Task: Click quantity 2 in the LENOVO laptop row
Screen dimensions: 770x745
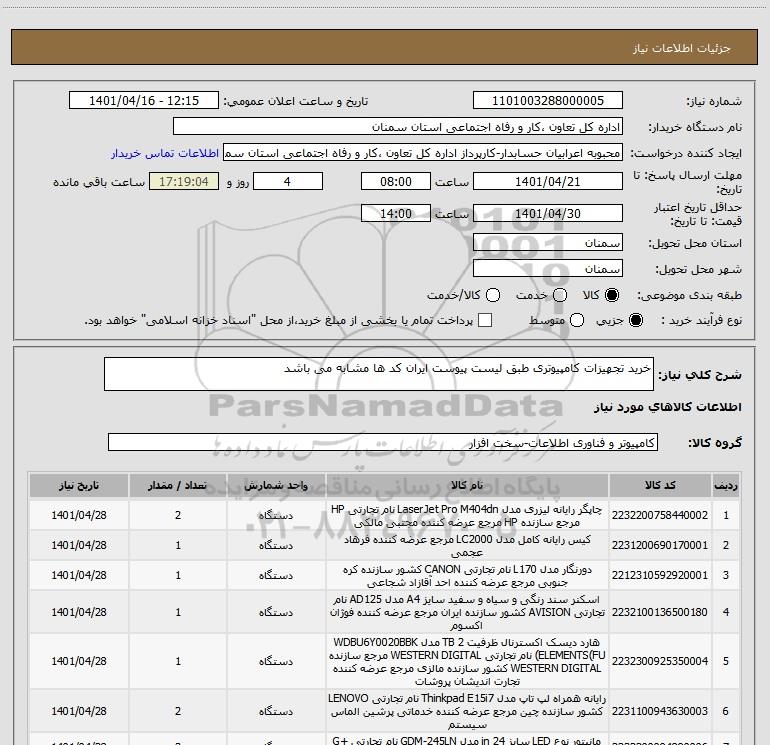Action: [x=178, y=711]
